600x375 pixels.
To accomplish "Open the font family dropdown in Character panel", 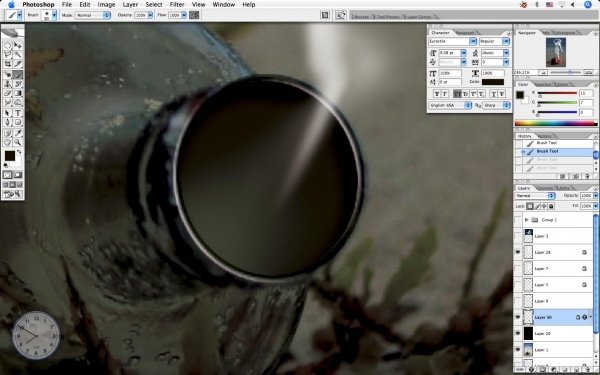I will click(x=452, y=41).
